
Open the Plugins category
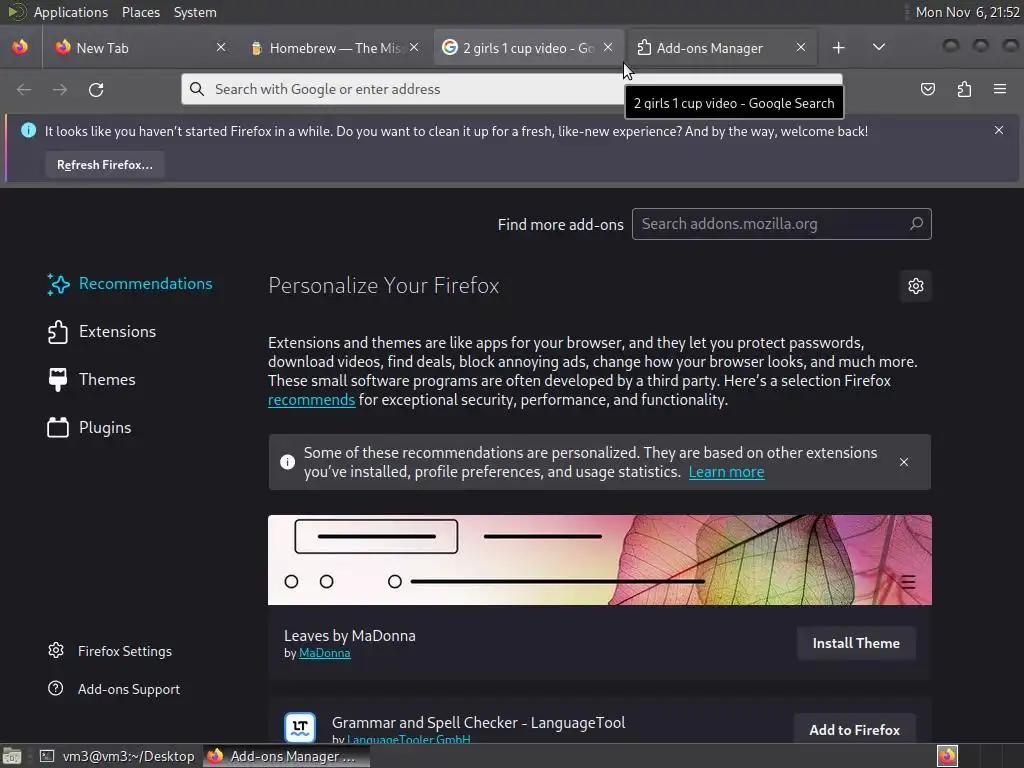click(x=89, y=428)
